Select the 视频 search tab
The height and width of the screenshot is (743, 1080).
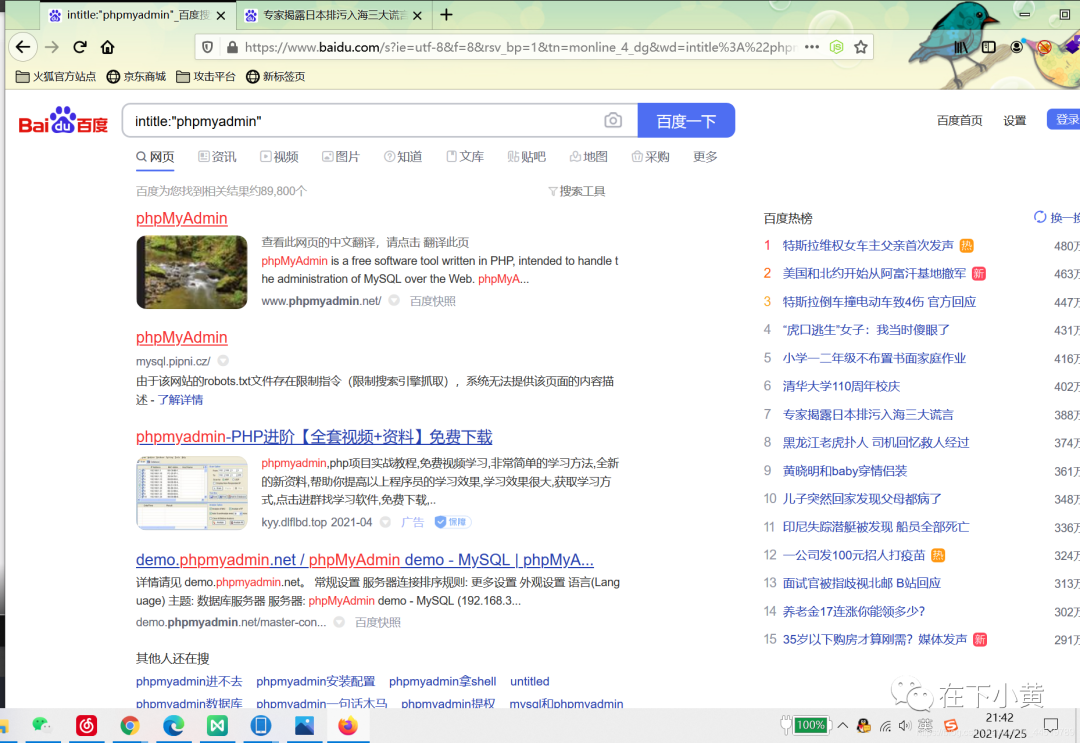(279, 157)
